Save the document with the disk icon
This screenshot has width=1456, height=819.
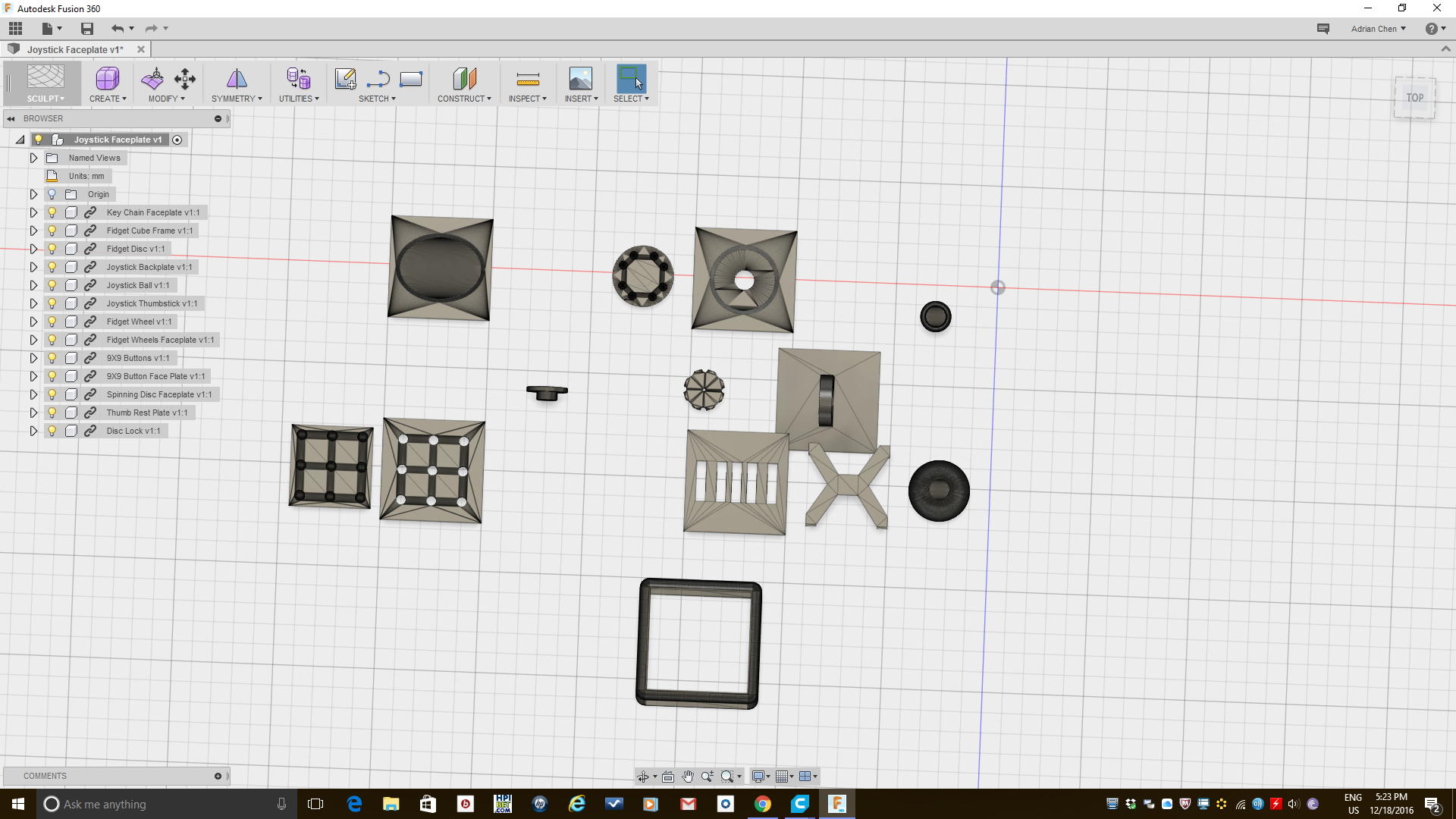point(87,29)
